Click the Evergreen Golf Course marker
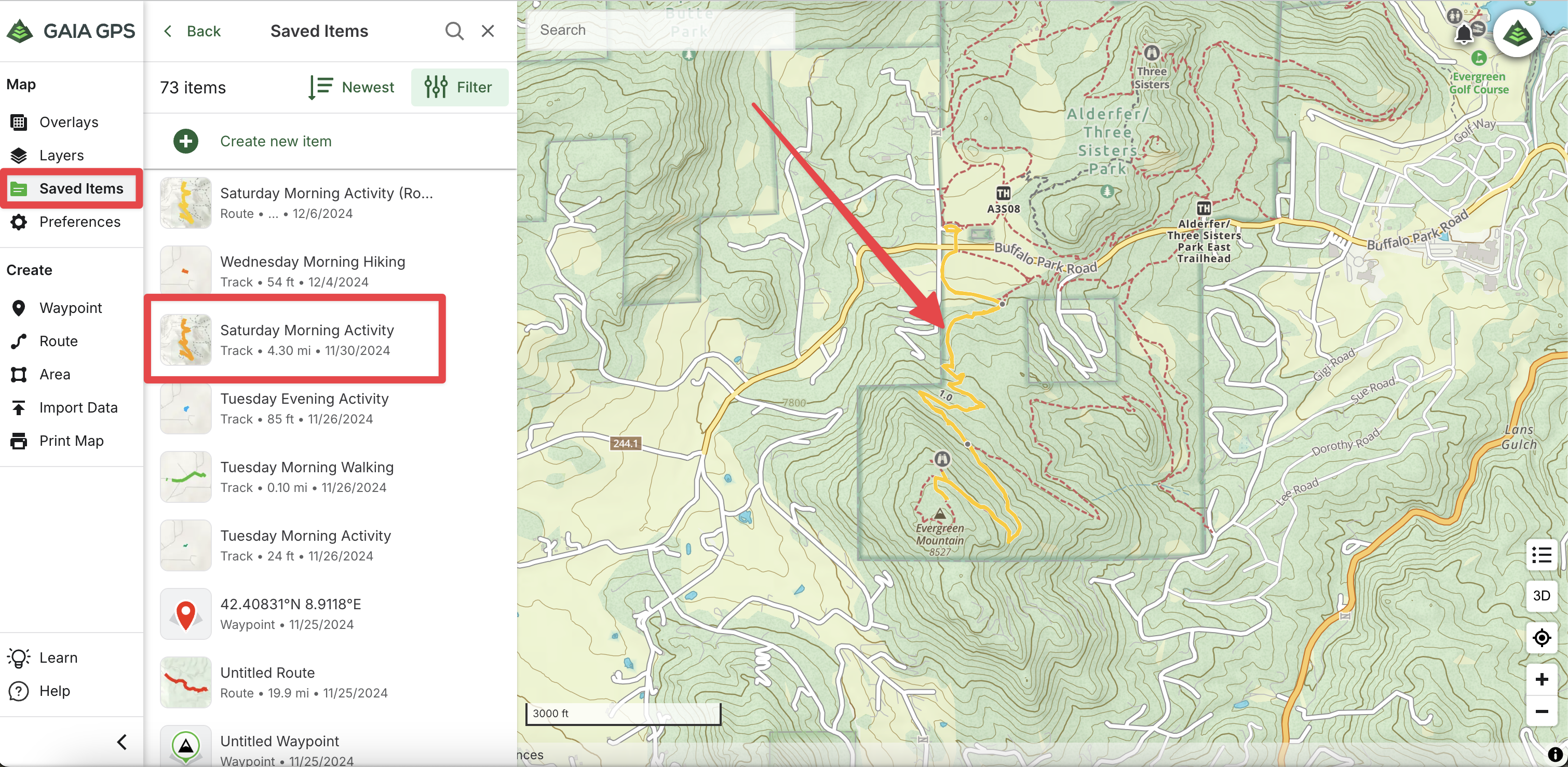The width and height of the screenshot is (1568, 767). click(1479, 59)
